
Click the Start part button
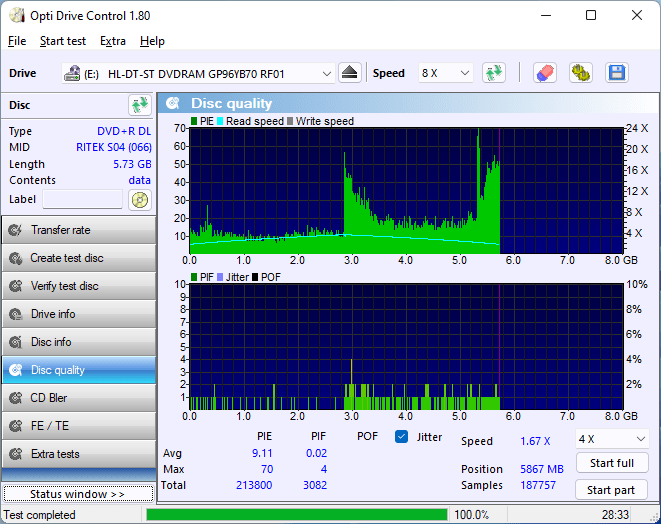tap(611, 490)
